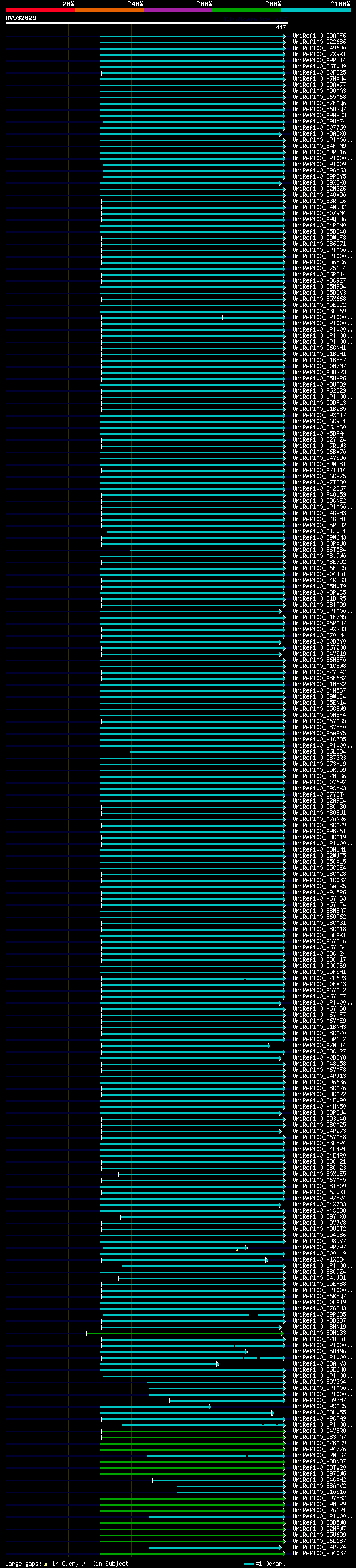
Task: Click the UniRef100_Q5K959 label
Action: point(319,770)
